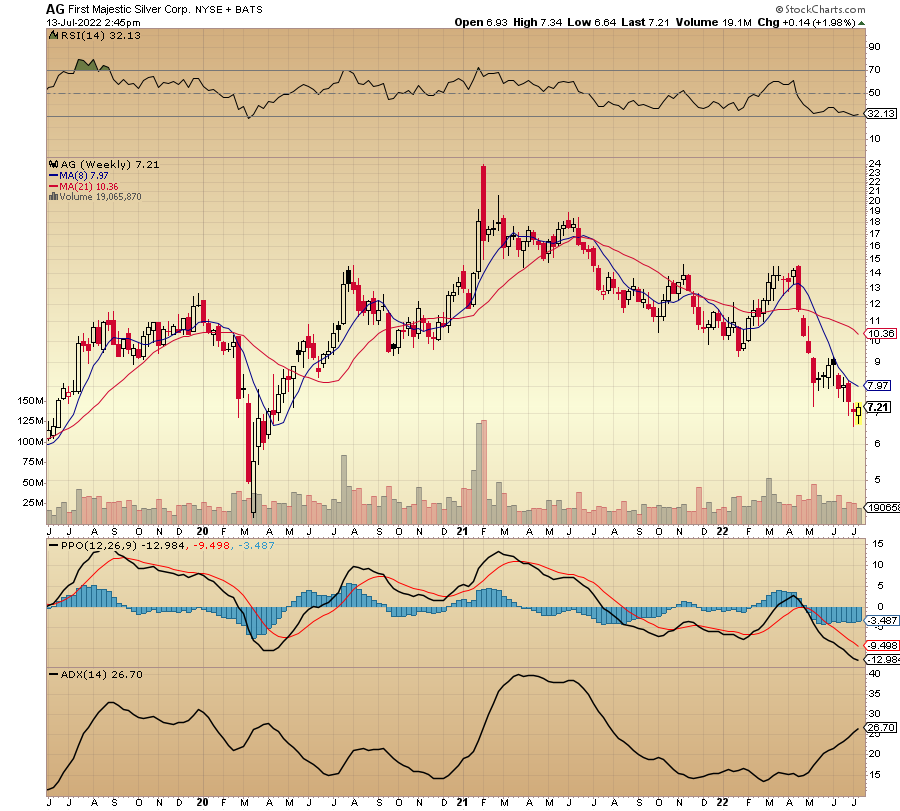The image size is (900, 811).
Task: Click the tall January 2021 spike candle
Action: [483, 212]
